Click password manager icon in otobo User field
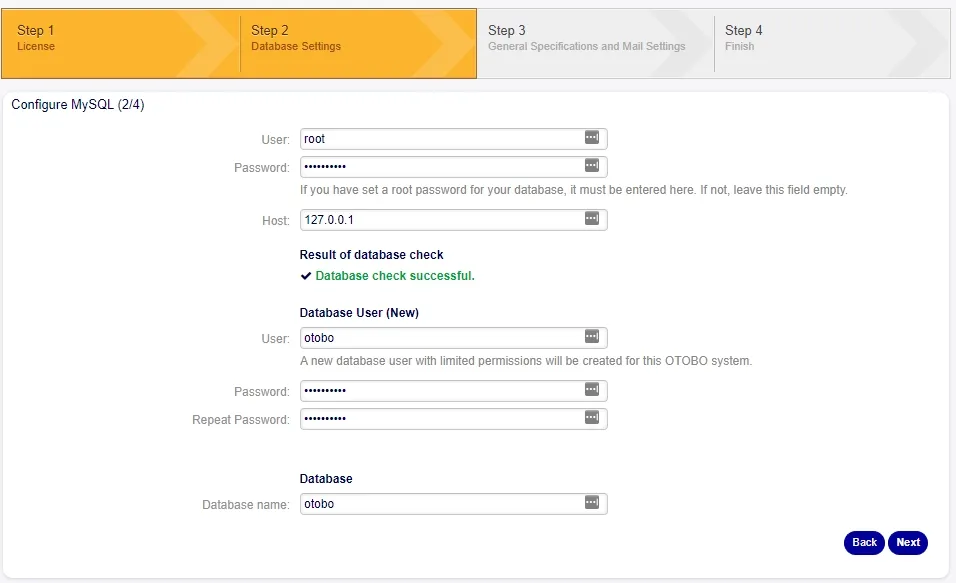 click(591, 337)
